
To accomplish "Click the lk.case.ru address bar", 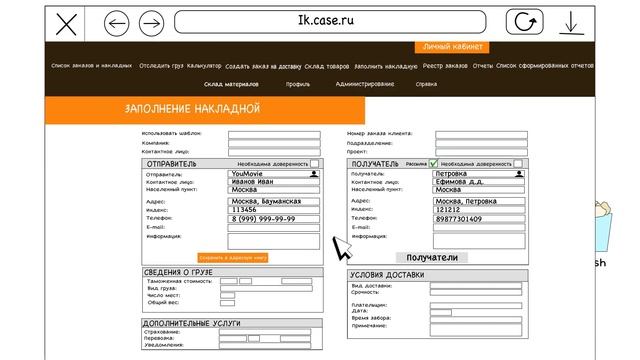I will [330, 22].
